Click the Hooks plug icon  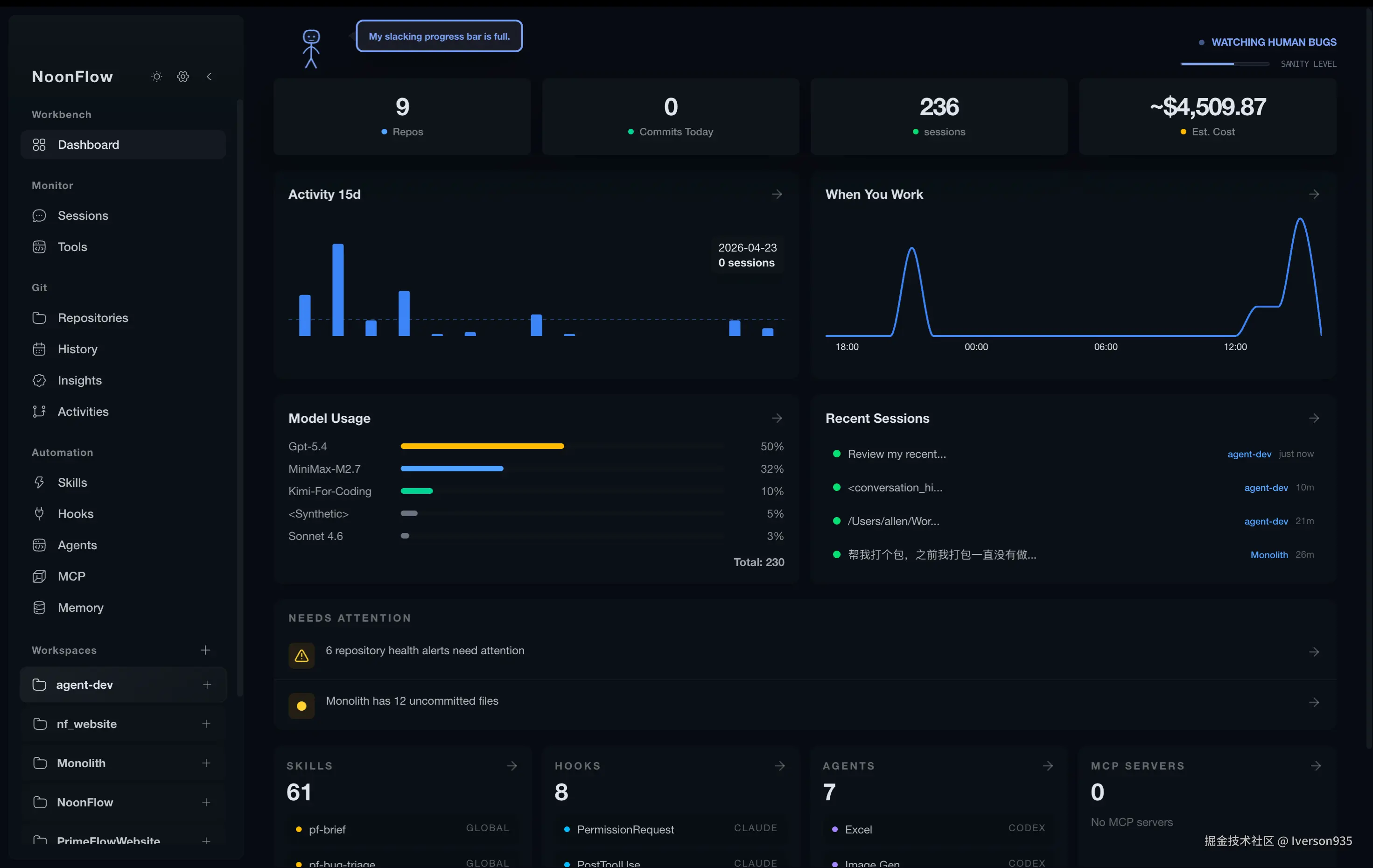pyautogui.click(x=39, y=514)
